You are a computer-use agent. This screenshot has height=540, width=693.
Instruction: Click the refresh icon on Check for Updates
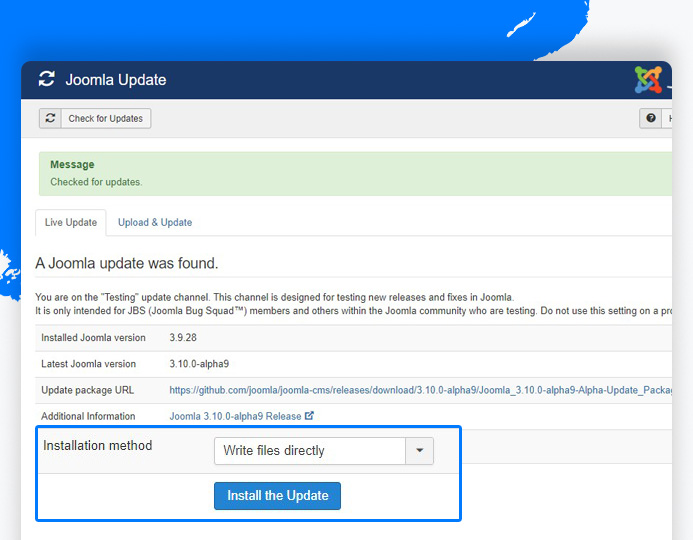[x=50, y=118]
